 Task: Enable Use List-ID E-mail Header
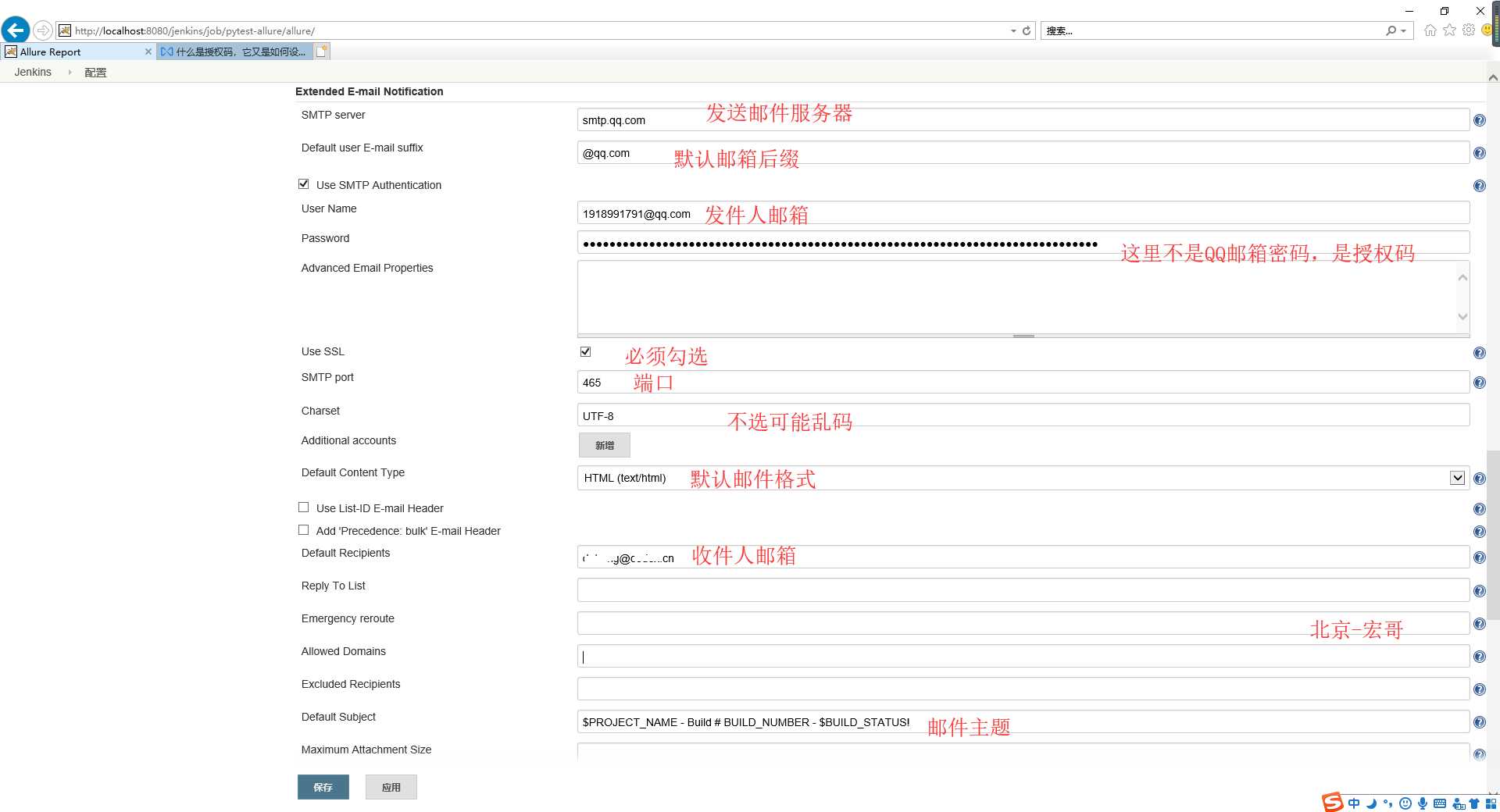(x=304, y=507)
